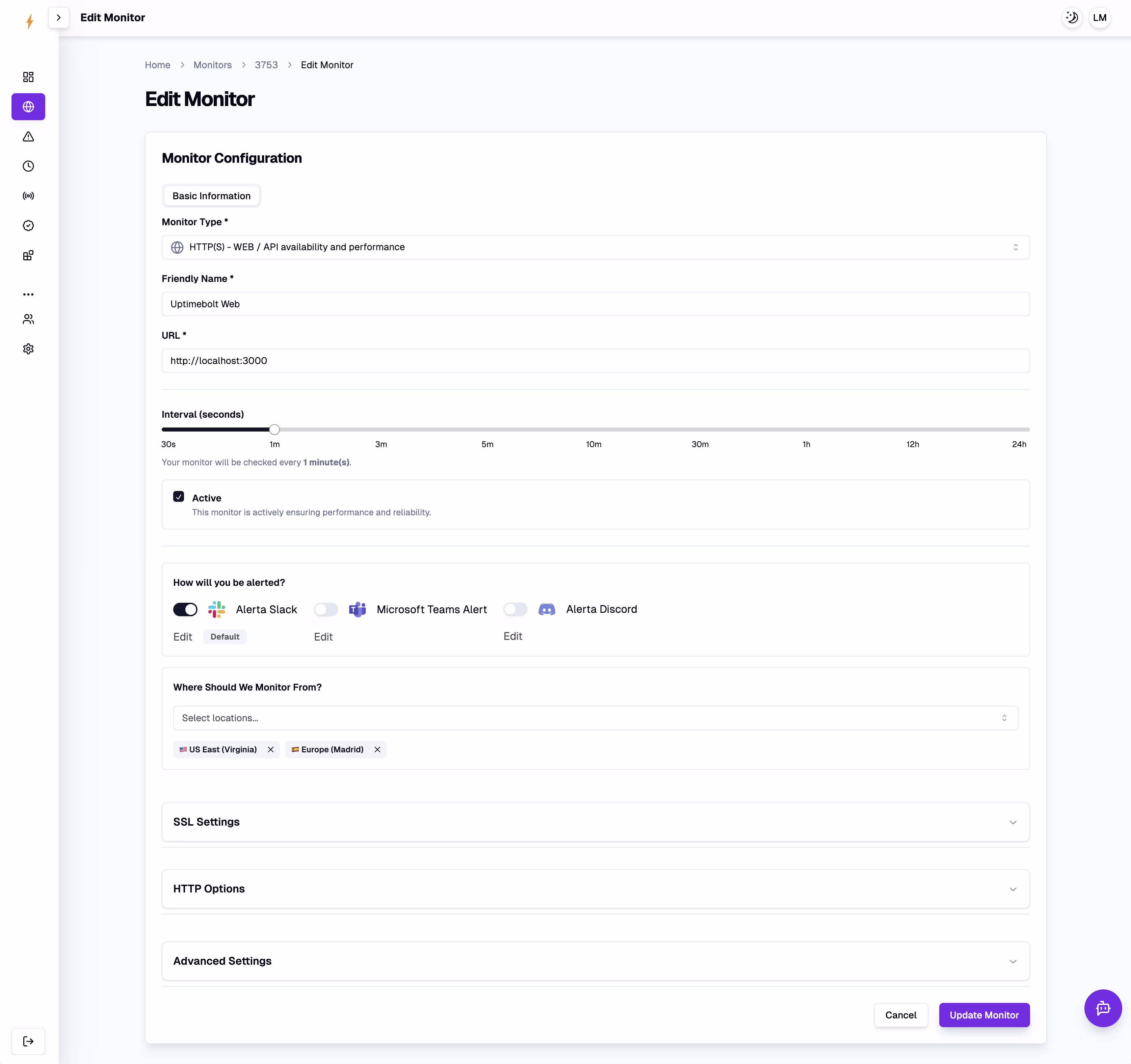The height and width of the screenshot is (1064, 1131).
Task: Select the Basic Information tab
Action: (x=211, y=196)
